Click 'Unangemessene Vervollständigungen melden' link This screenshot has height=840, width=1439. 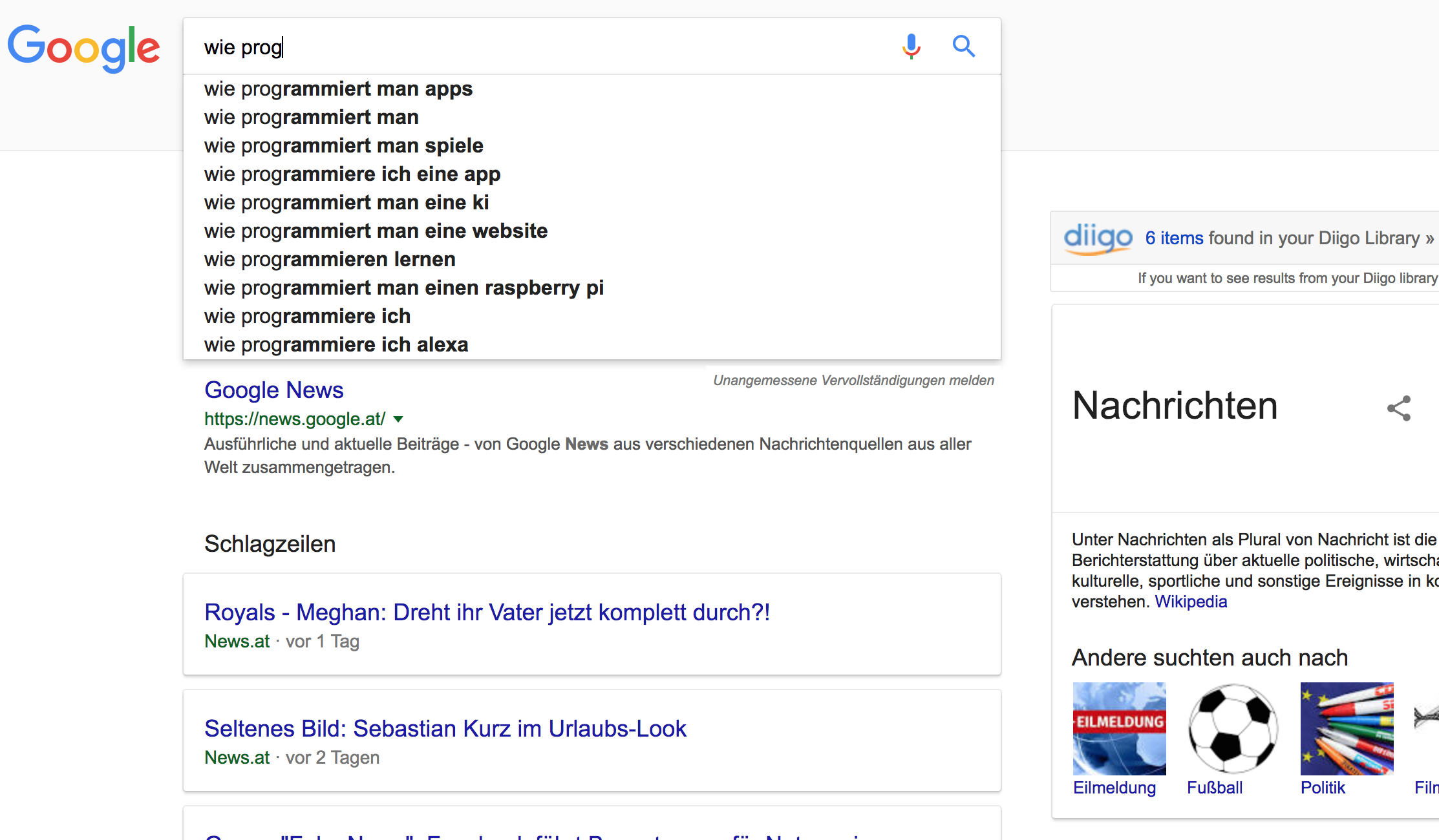coord(853,381)
